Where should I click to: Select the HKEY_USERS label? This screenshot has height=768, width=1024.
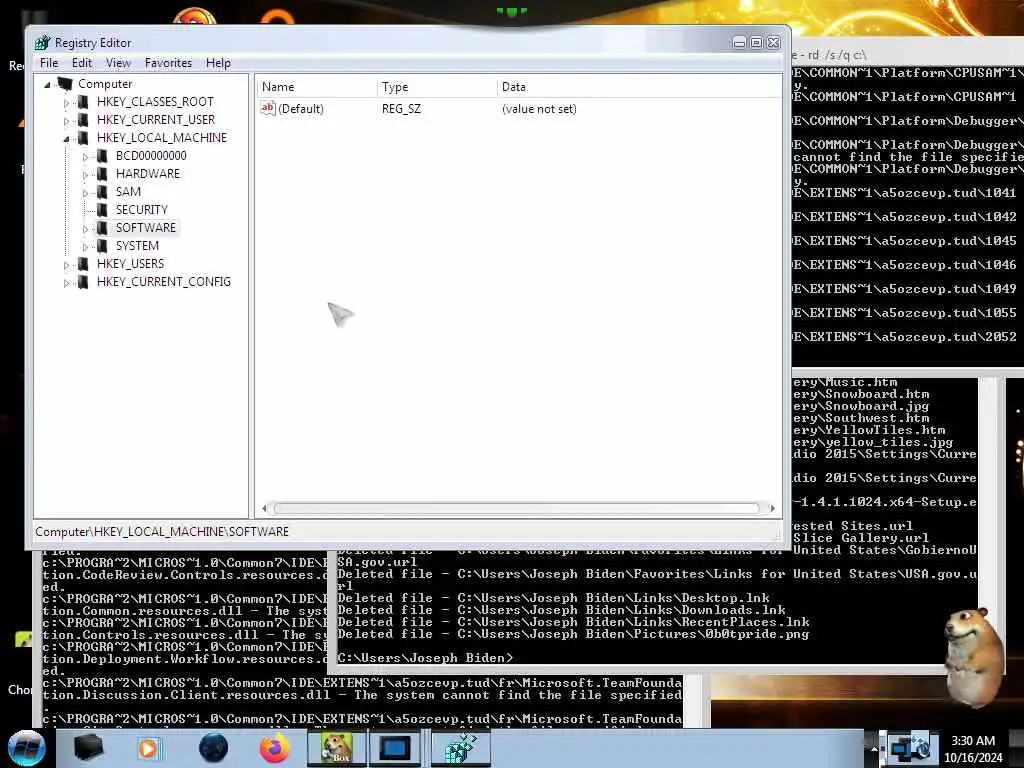pos(131,264)
